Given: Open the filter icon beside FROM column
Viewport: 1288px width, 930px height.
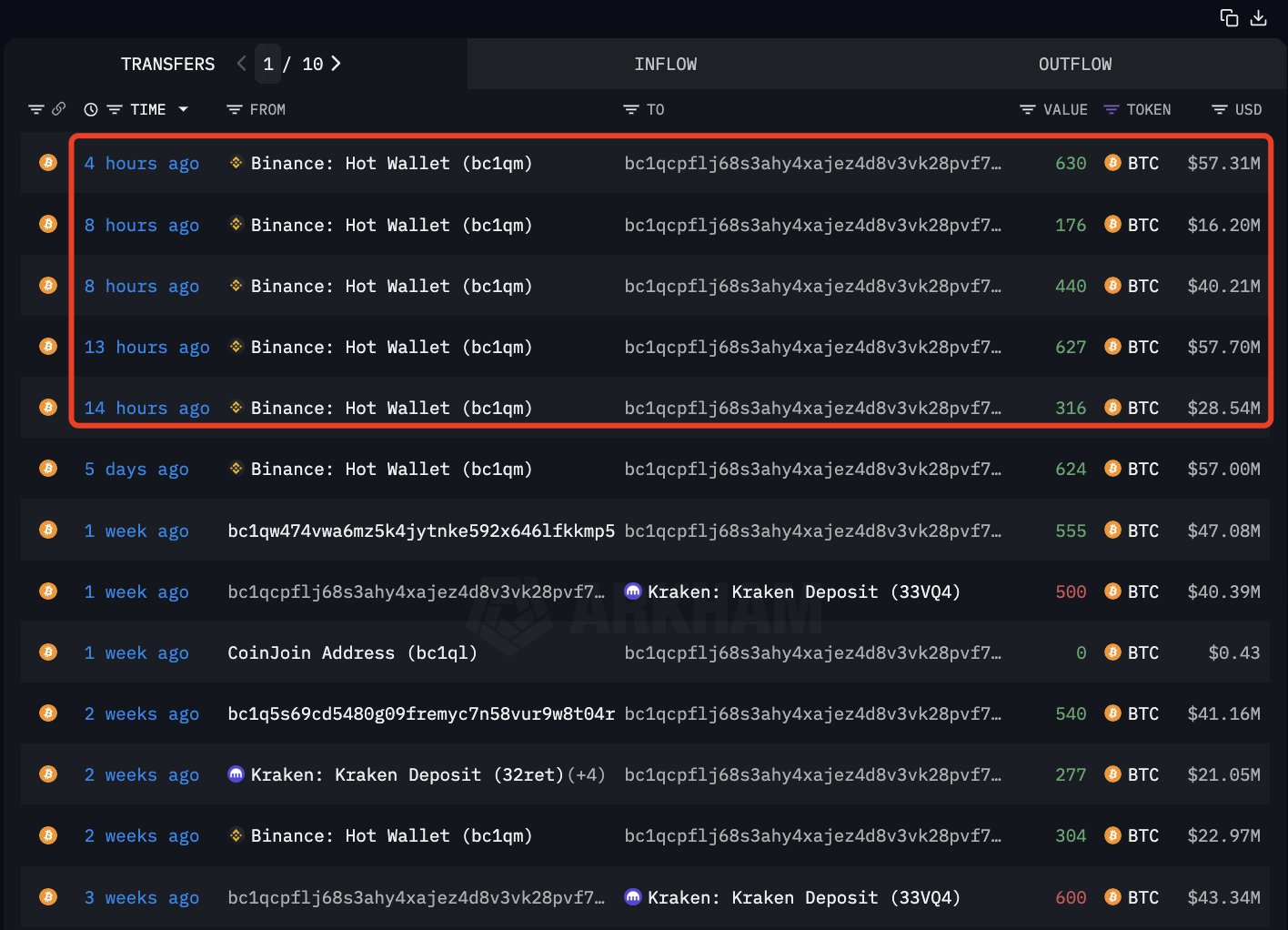Looking at the screenshot, I should tap(234, 110).
